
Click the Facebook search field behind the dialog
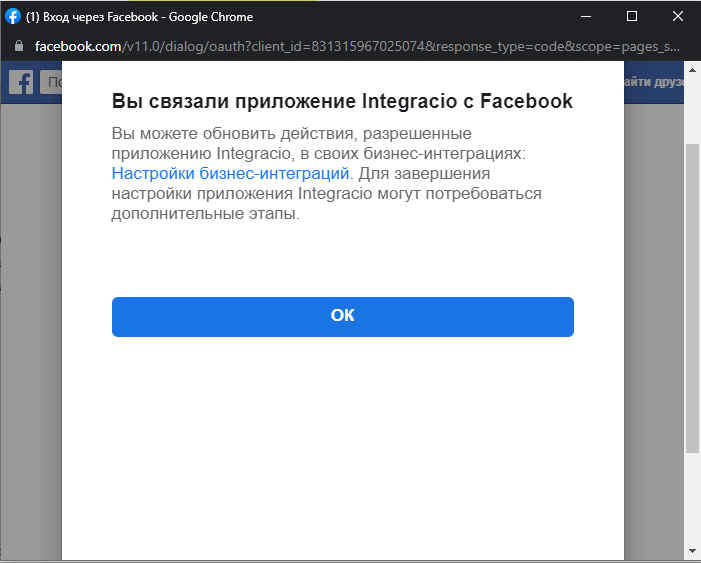(51, 82)
